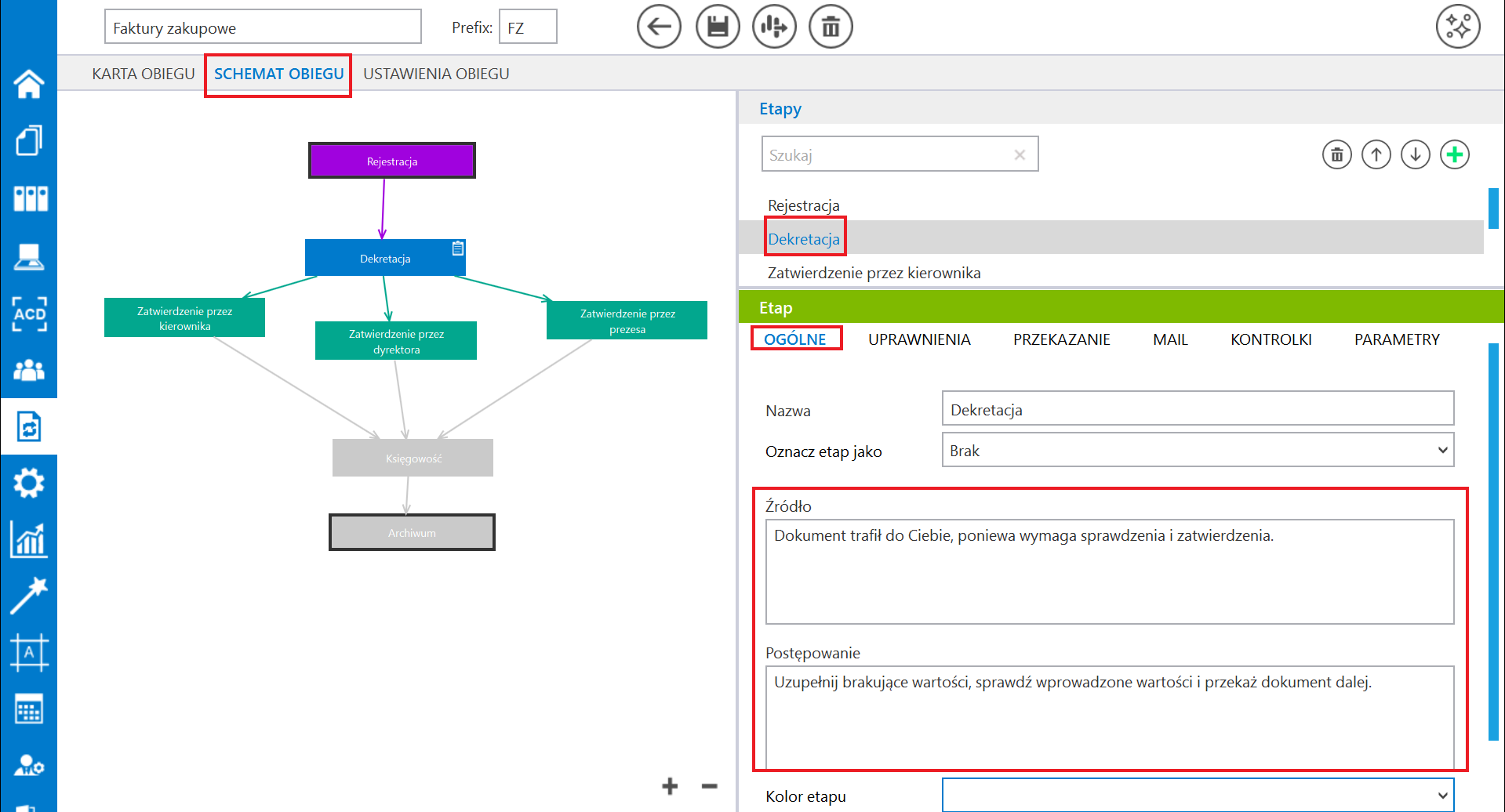Select the Księgowość node in diagram
Viewport: 1505px width, 812px height.
[x=413, y=458]
